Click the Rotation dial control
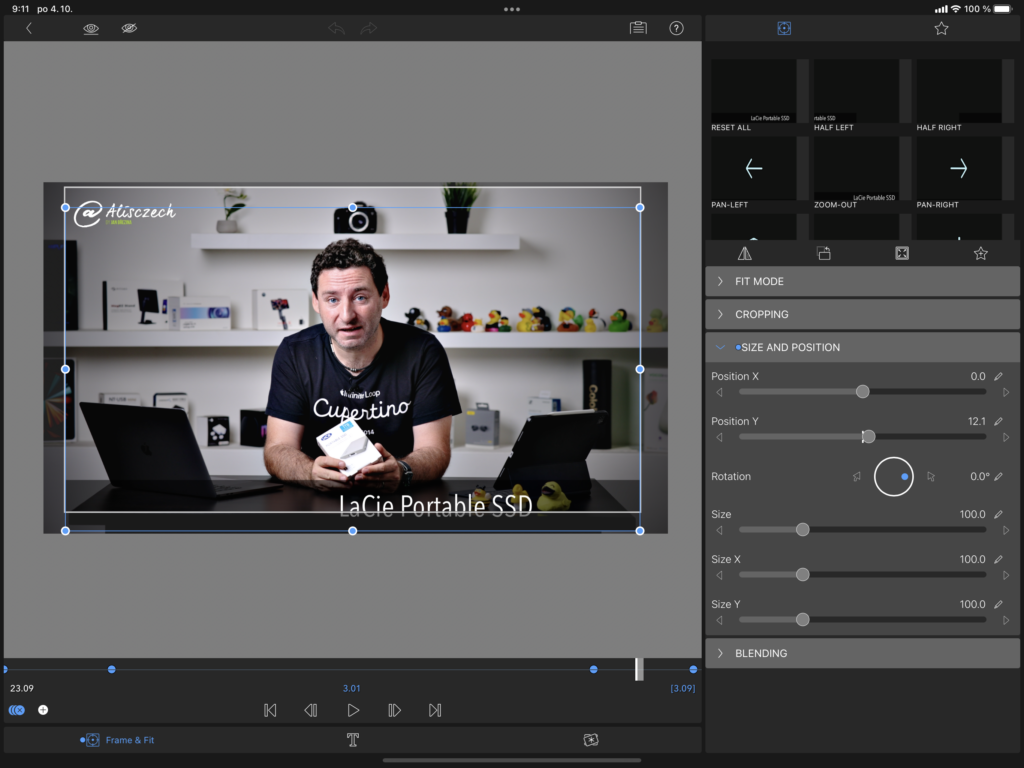Screen dimensions: 1024x768 coord(893,476)
